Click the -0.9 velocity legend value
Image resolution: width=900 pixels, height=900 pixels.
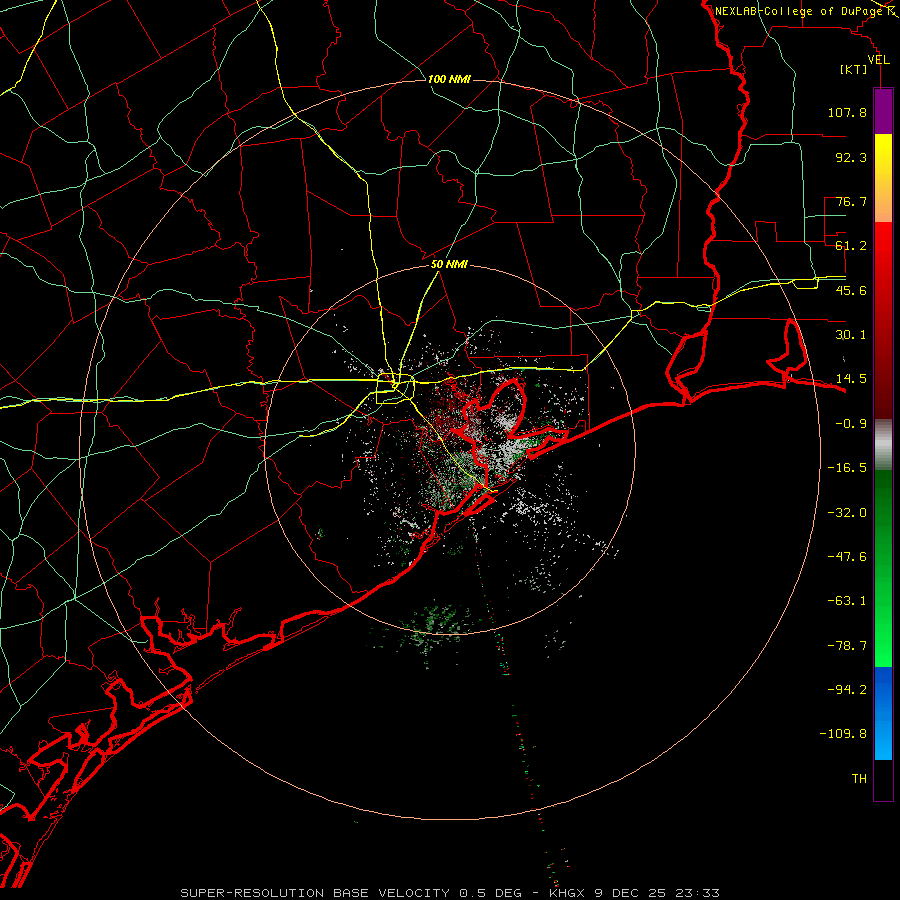pos(851,424)
